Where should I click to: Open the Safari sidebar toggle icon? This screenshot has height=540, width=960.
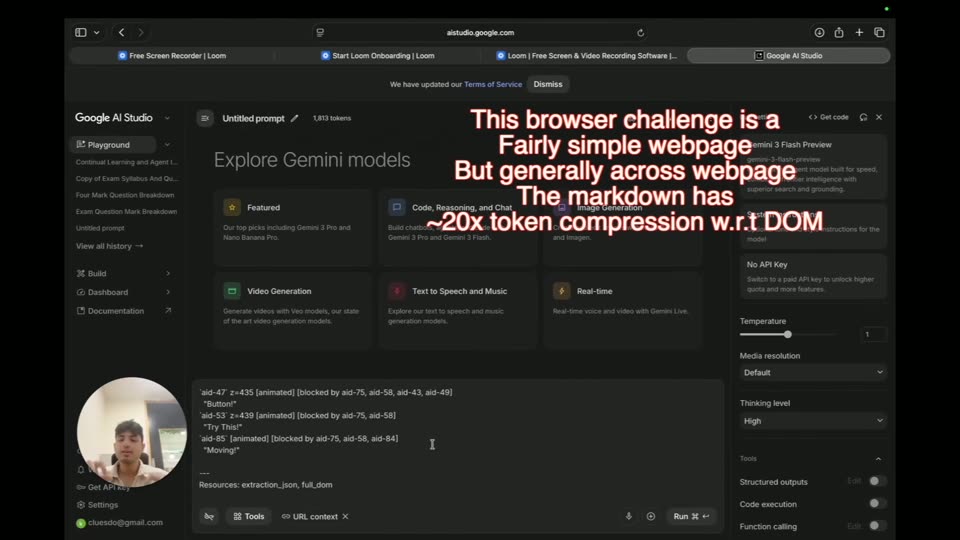pos(81,32)
